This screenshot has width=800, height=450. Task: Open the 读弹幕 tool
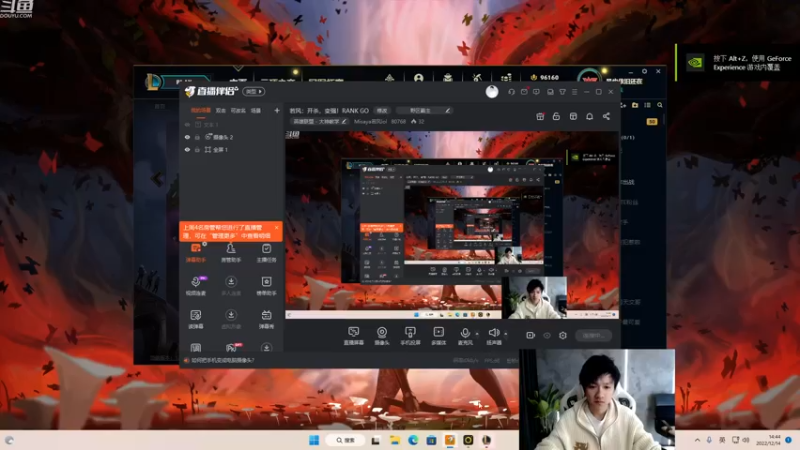(196, 319)
